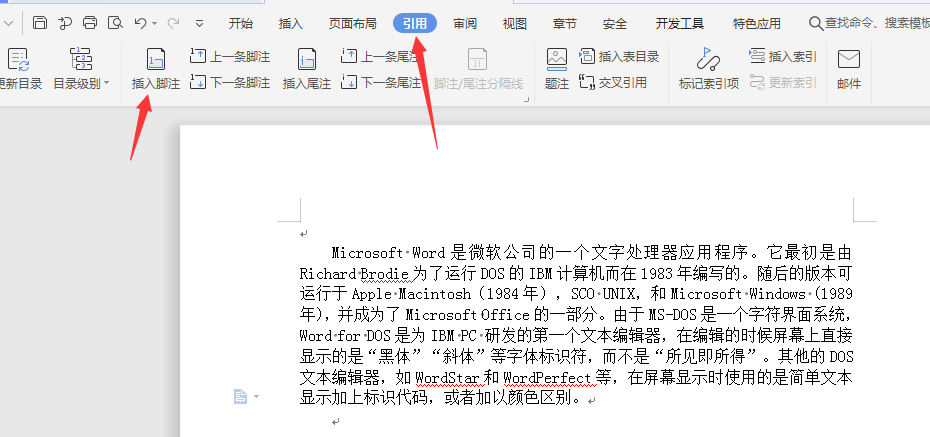Image resolution: width=930 pixels, height=437 pixels.
Task: Go to 上一条尾注
Action: point(381,57)
